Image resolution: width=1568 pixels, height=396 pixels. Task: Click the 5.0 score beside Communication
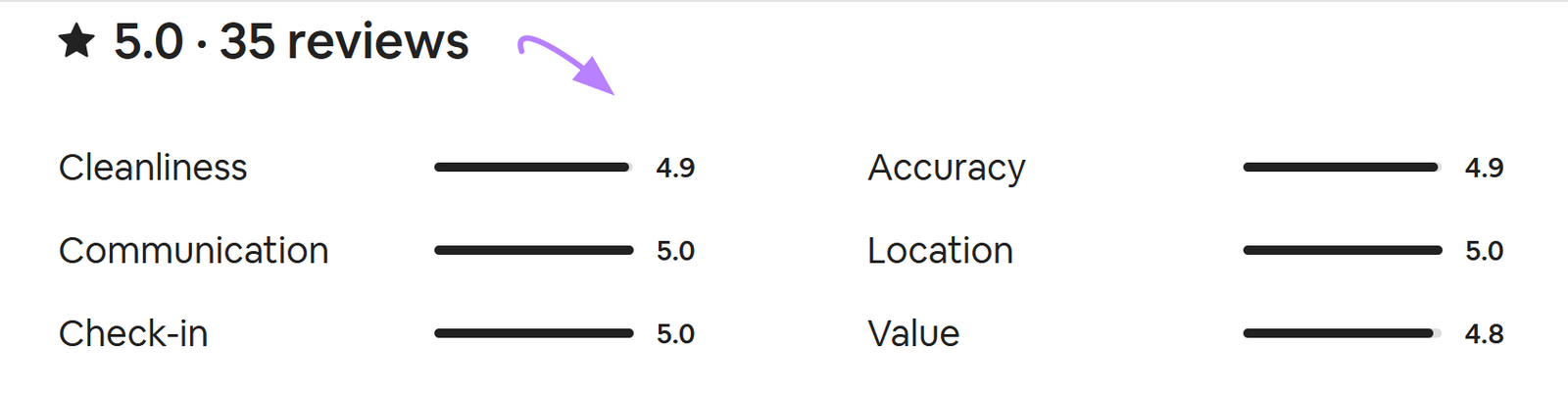click(675, 251)
